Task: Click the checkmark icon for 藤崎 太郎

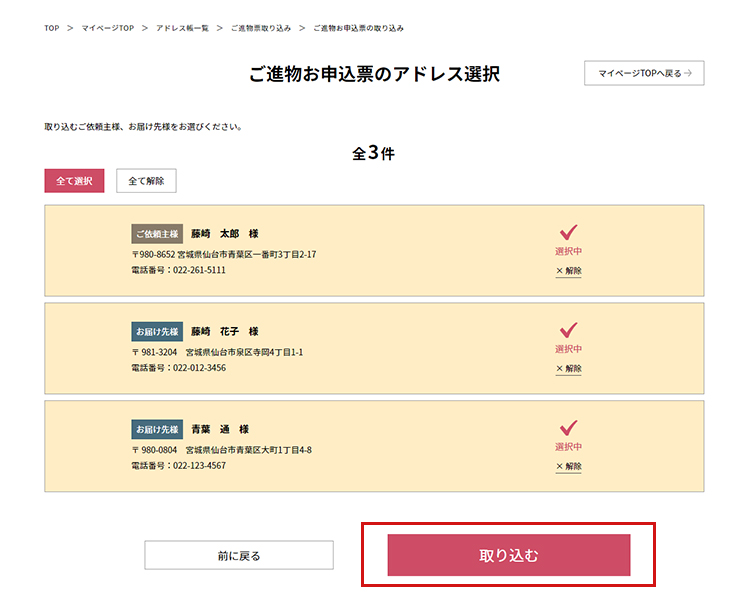Action: [568, 232]
